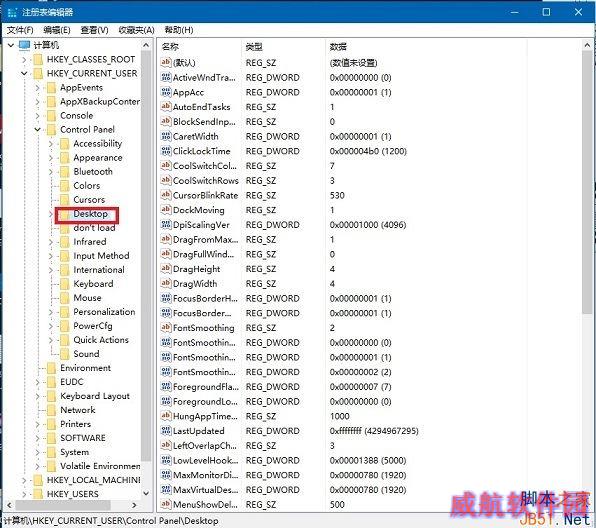This screenshot has height=528, width=596.
Task: Open the 收藏夹(A) favorites menu
Action: point(136,30)
